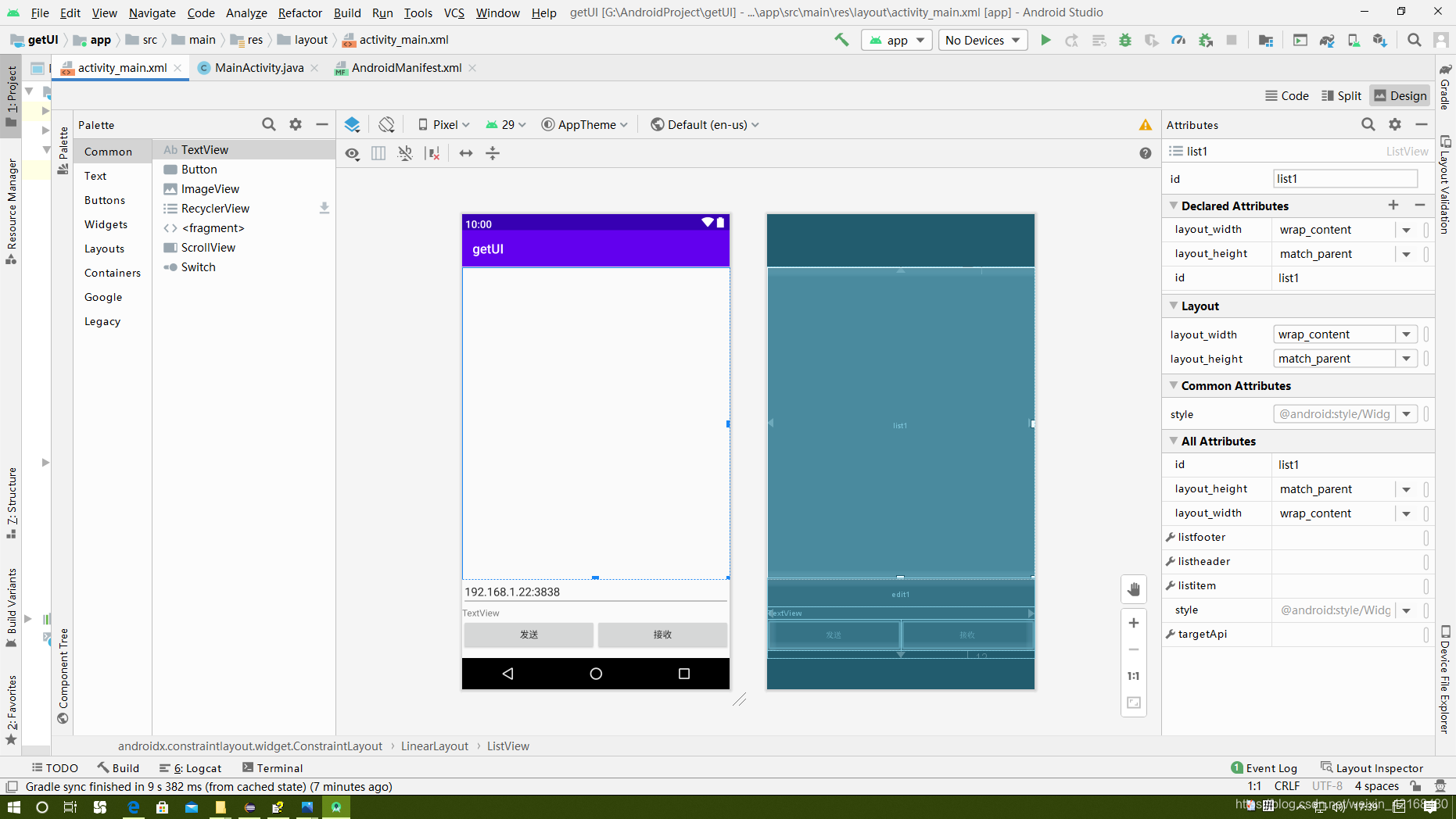Switch to Split view mode
Image resolution: width=1456 pixels, height=819 pixels.
pyautogui.click(x=1342, y=95)
